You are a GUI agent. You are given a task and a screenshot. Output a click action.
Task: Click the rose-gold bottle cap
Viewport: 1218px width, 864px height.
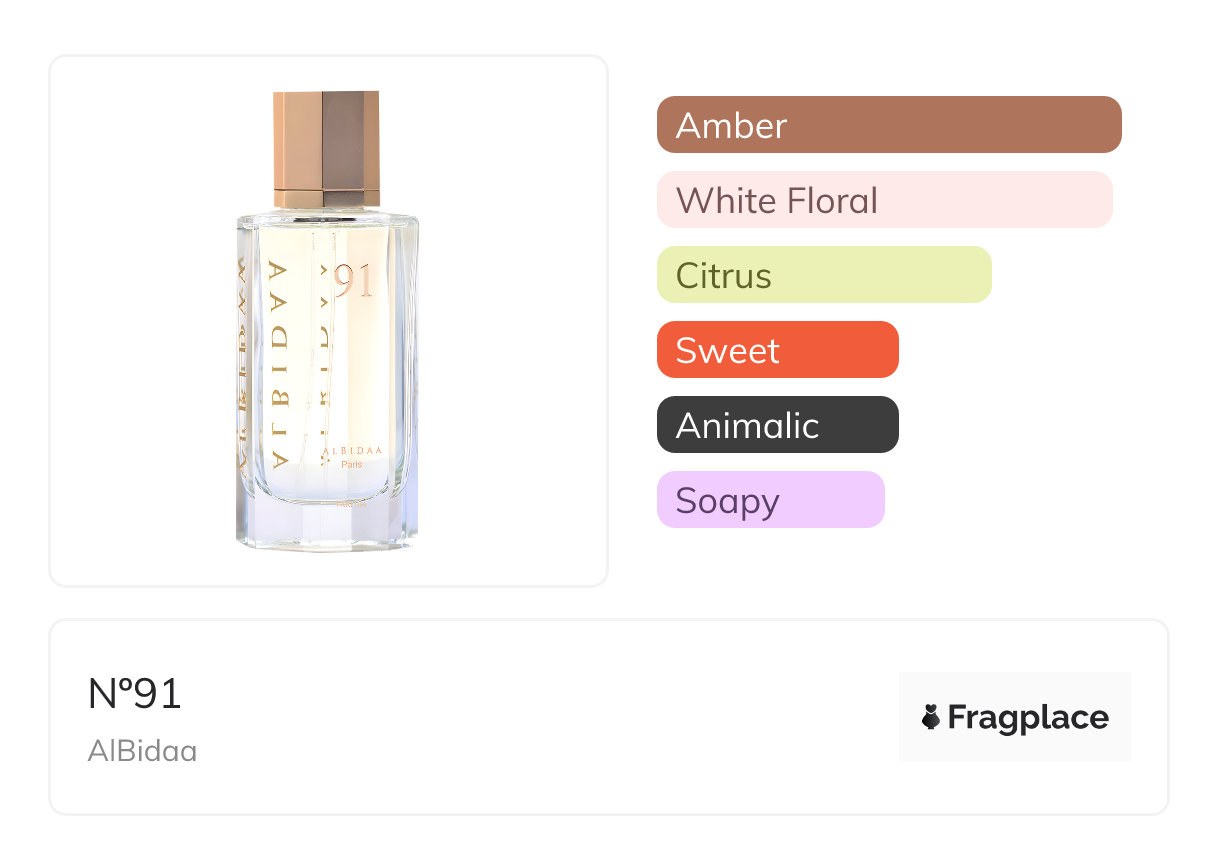pos(326,150)
